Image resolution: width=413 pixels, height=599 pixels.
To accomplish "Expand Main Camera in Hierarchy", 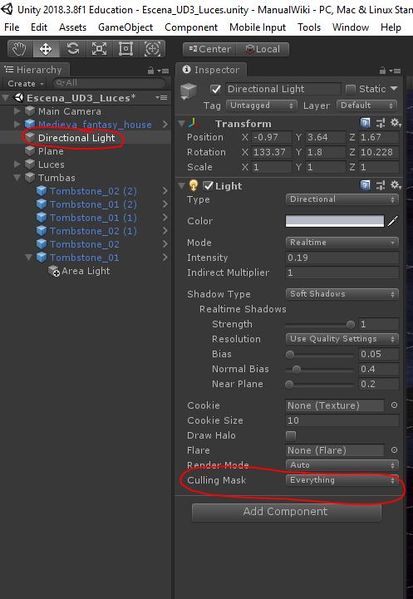I will point(17,111).
